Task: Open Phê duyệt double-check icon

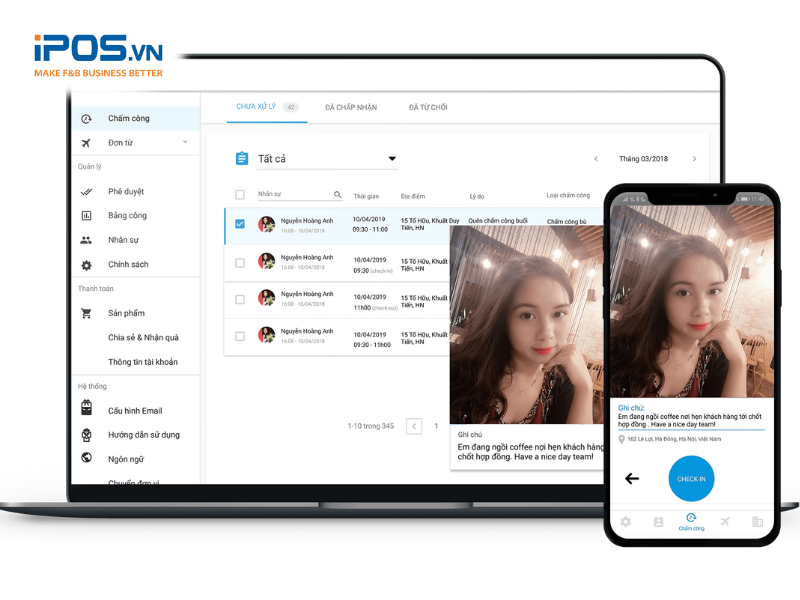Action: (87, 191)
